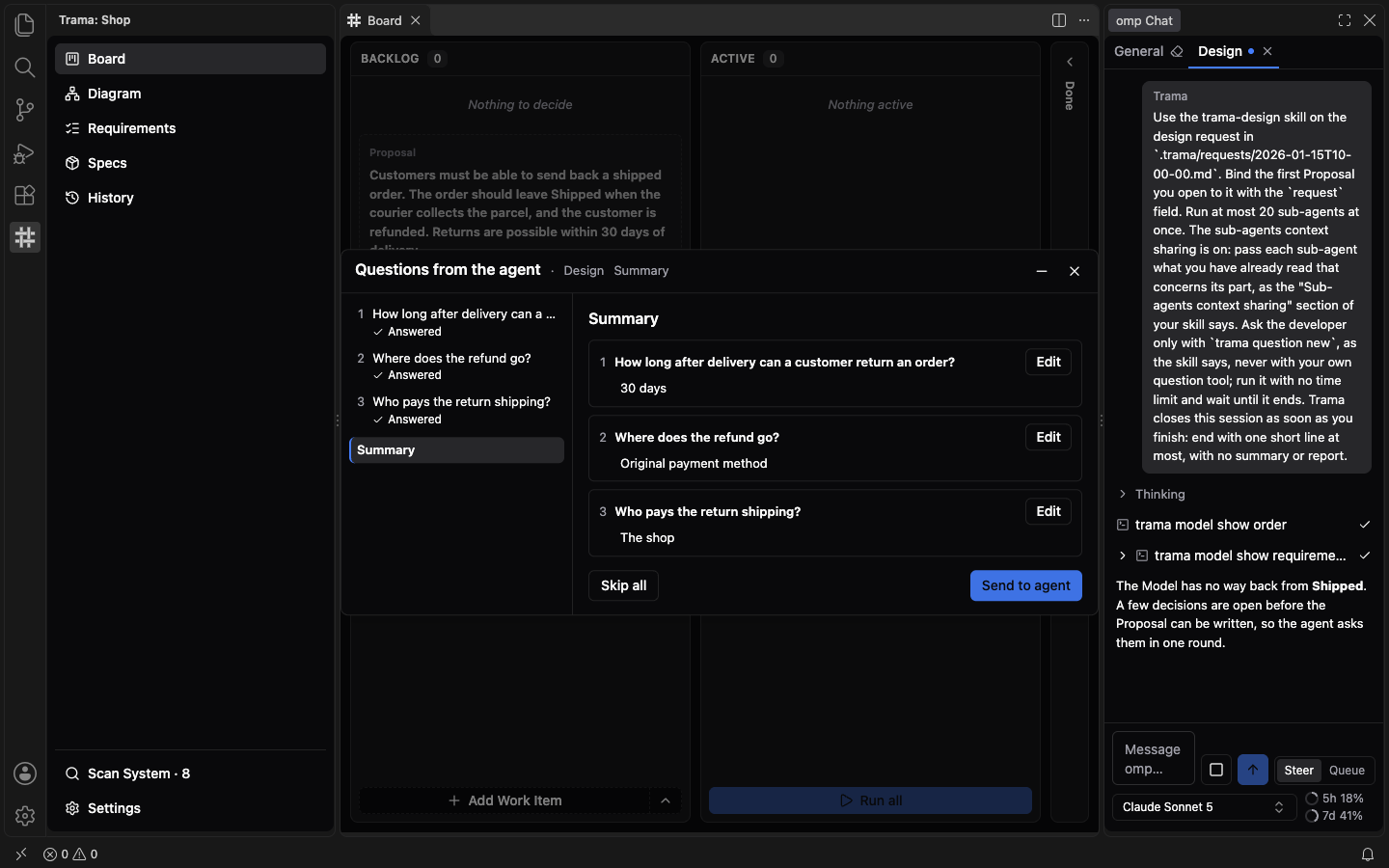Open editor more actions menu

coord(1084,20)
